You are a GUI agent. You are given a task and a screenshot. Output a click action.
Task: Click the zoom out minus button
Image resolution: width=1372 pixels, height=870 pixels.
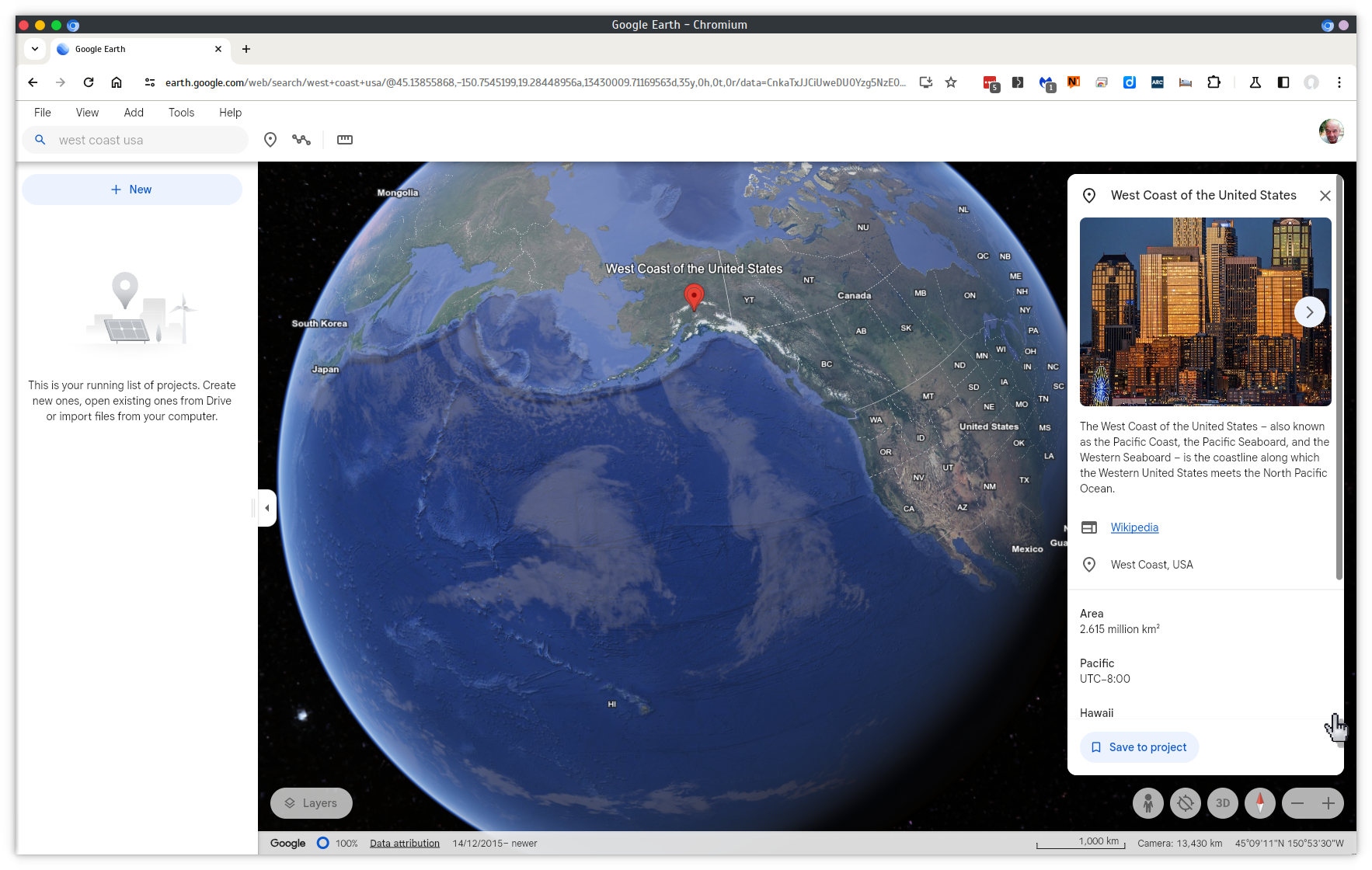(x=1297, y=803)
